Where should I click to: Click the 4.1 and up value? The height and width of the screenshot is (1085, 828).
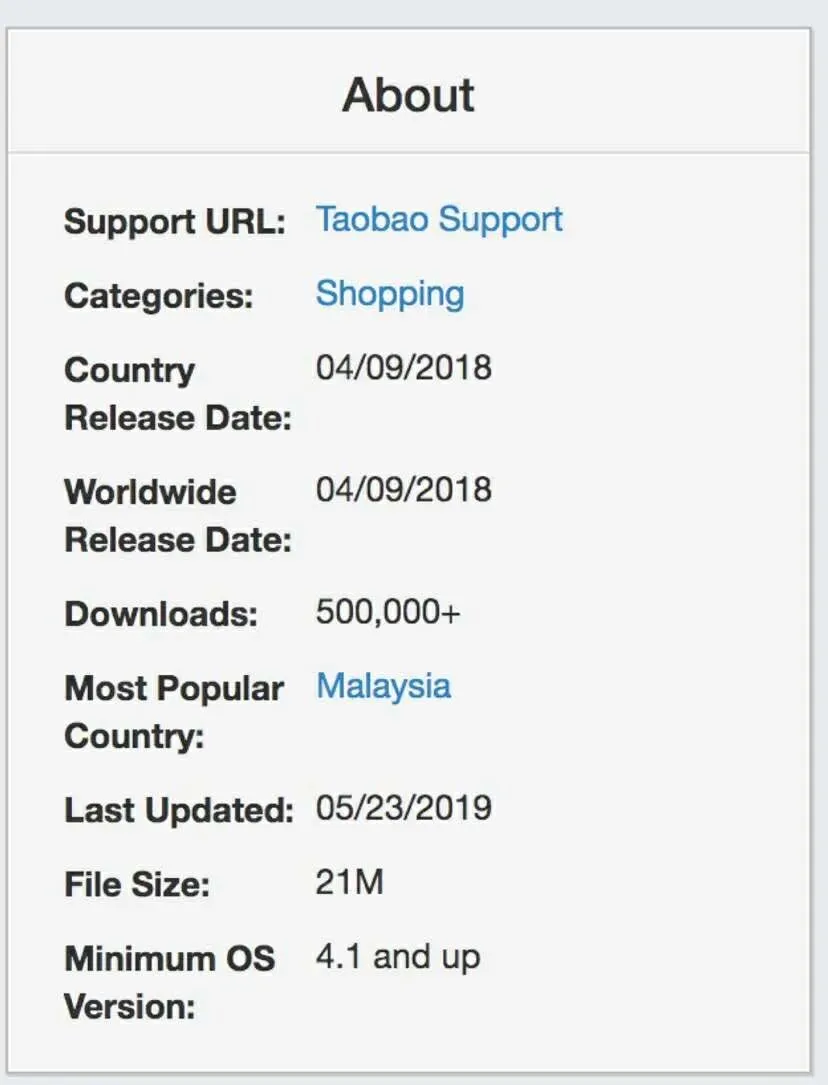(398, 958)
